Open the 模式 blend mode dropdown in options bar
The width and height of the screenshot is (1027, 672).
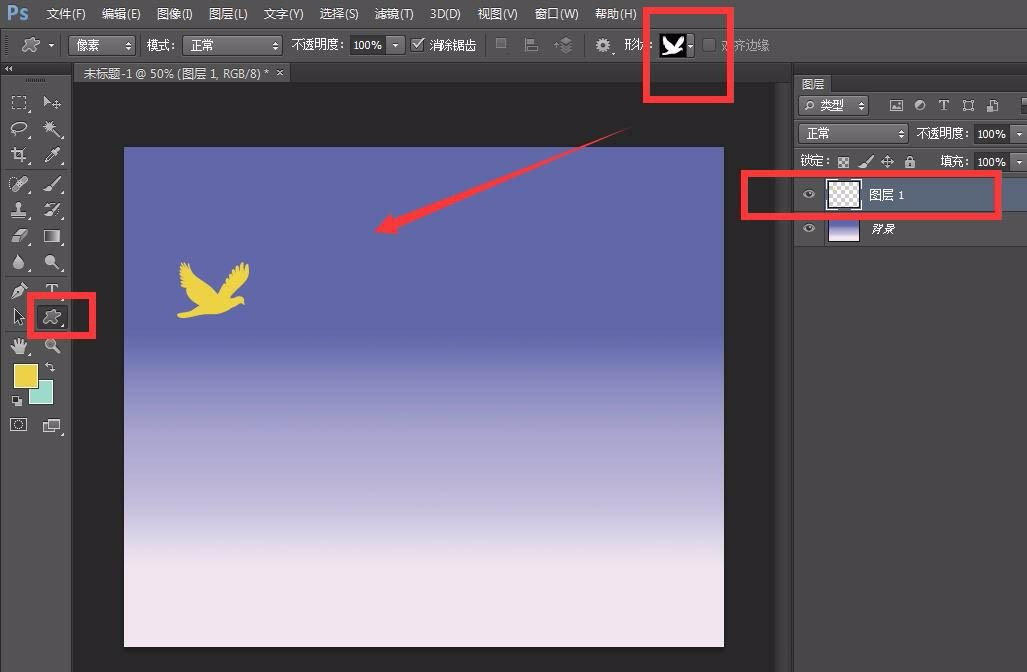click(233, 45)
